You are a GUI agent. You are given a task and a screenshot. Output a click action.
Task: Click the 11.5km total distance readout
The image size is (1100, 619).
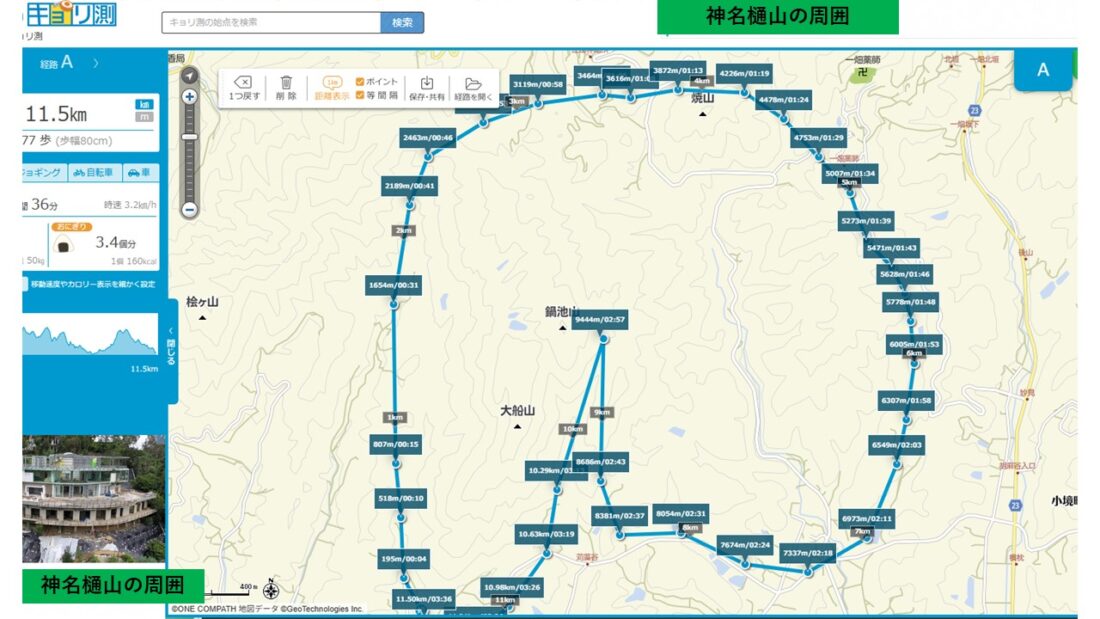(x=56, y=114)
